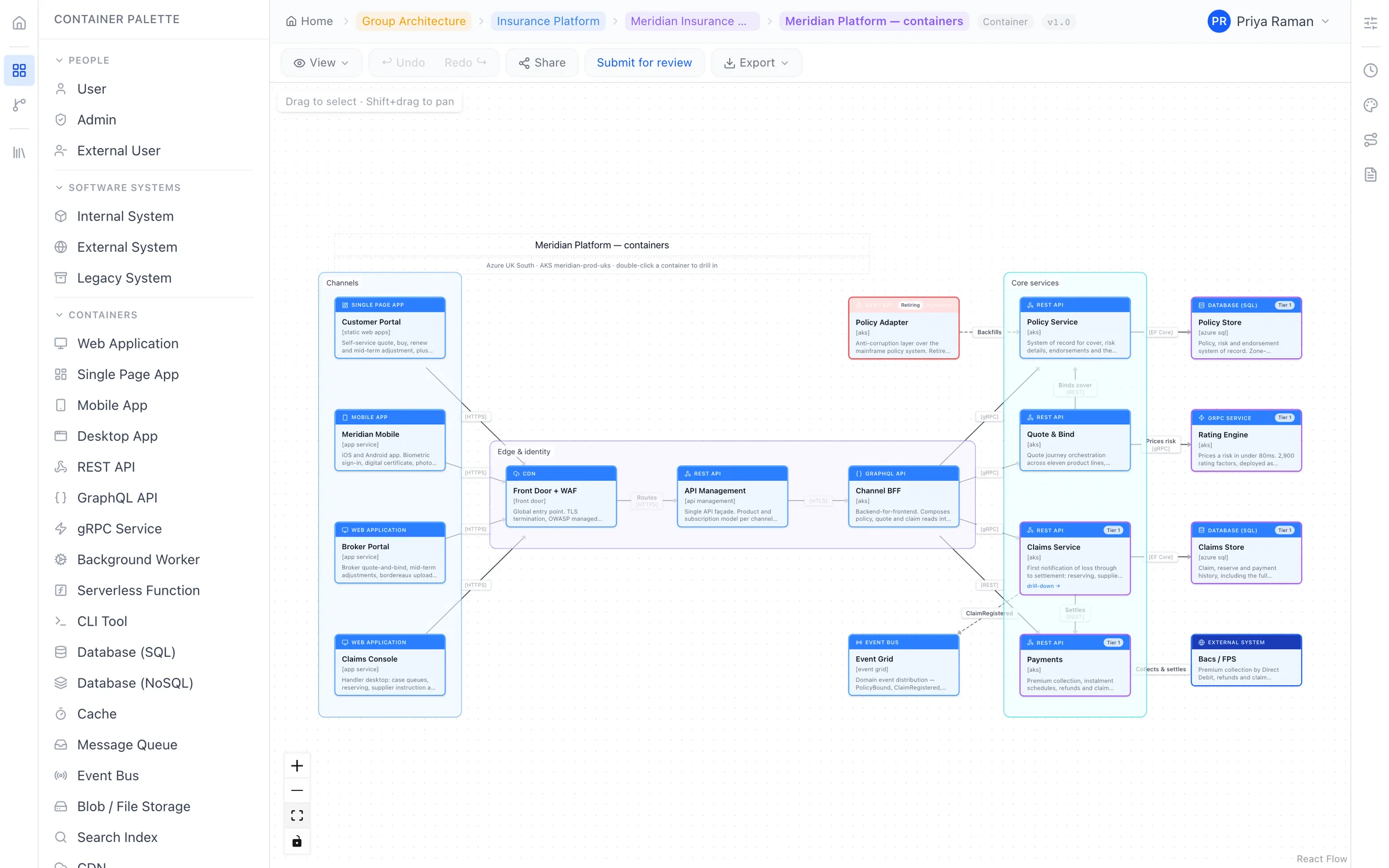Screen dimensions: 1389x868
Task: Pick External User from the palette
Action: click(x=153, y=150)
